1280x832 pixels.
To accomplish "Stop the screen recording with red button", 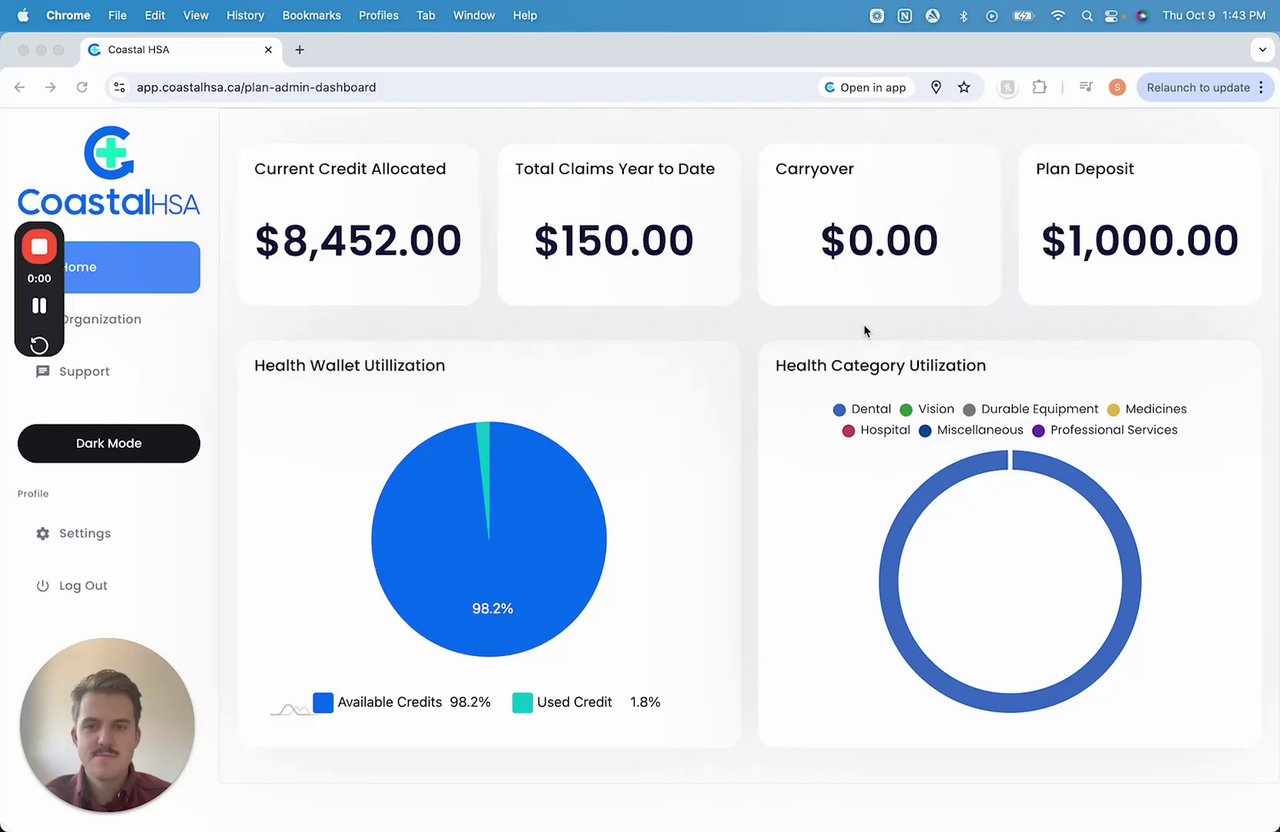I will 39,246.
